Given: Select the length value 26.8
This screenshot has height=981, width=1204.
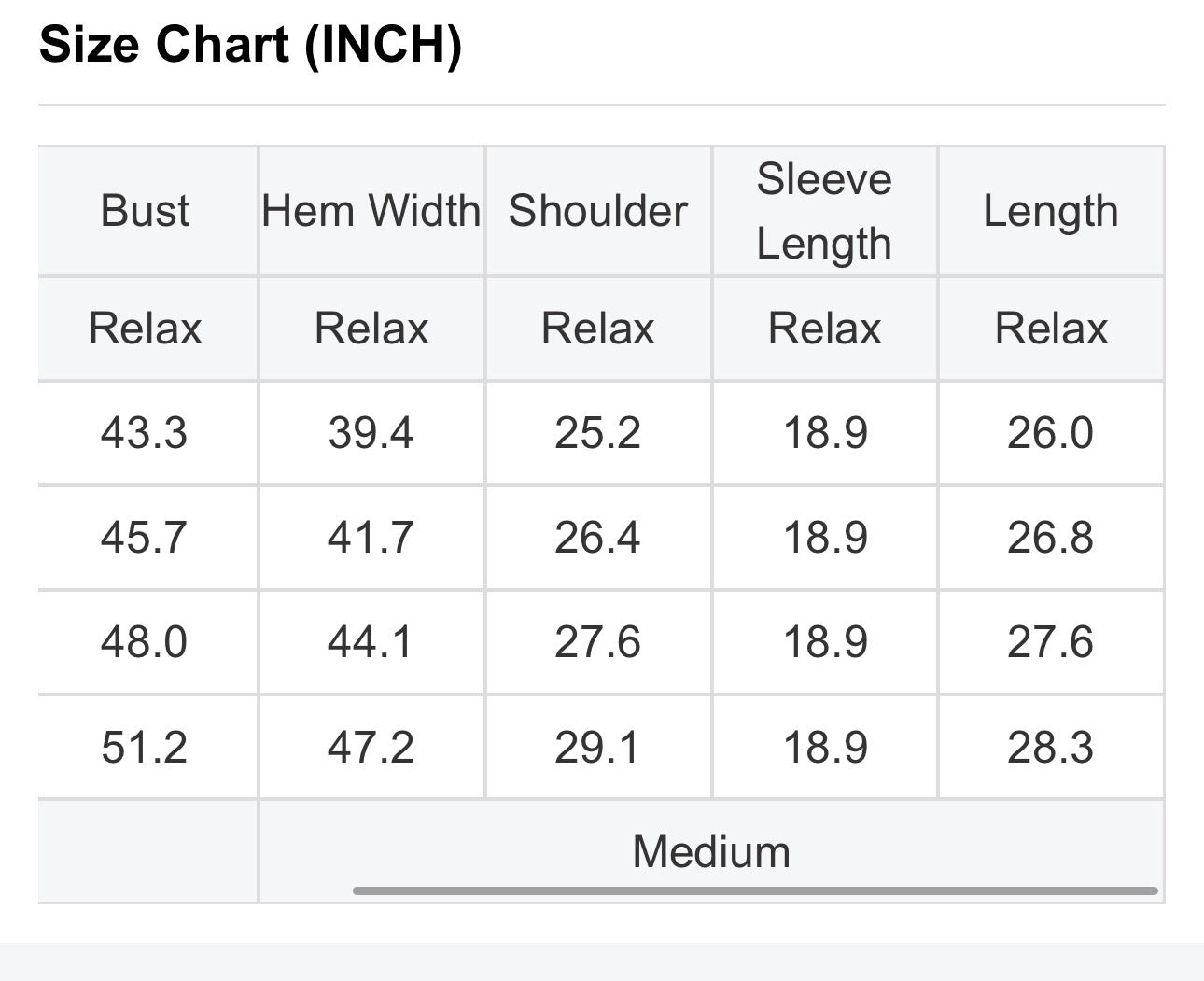Looking at the screenshot, I should (1051, 538).
